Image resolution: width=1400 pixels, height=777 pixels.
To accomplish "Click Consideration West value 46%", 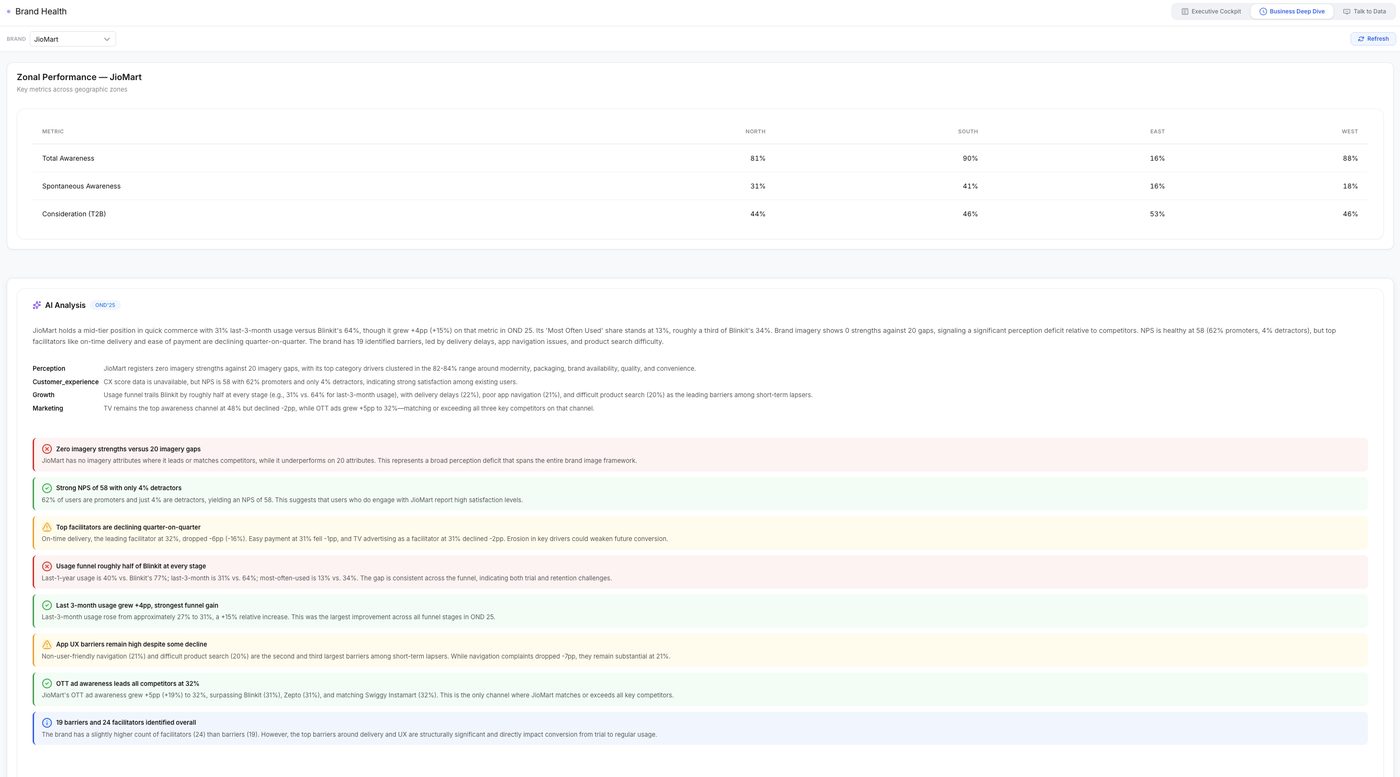I will click(x=1350, y=214).
